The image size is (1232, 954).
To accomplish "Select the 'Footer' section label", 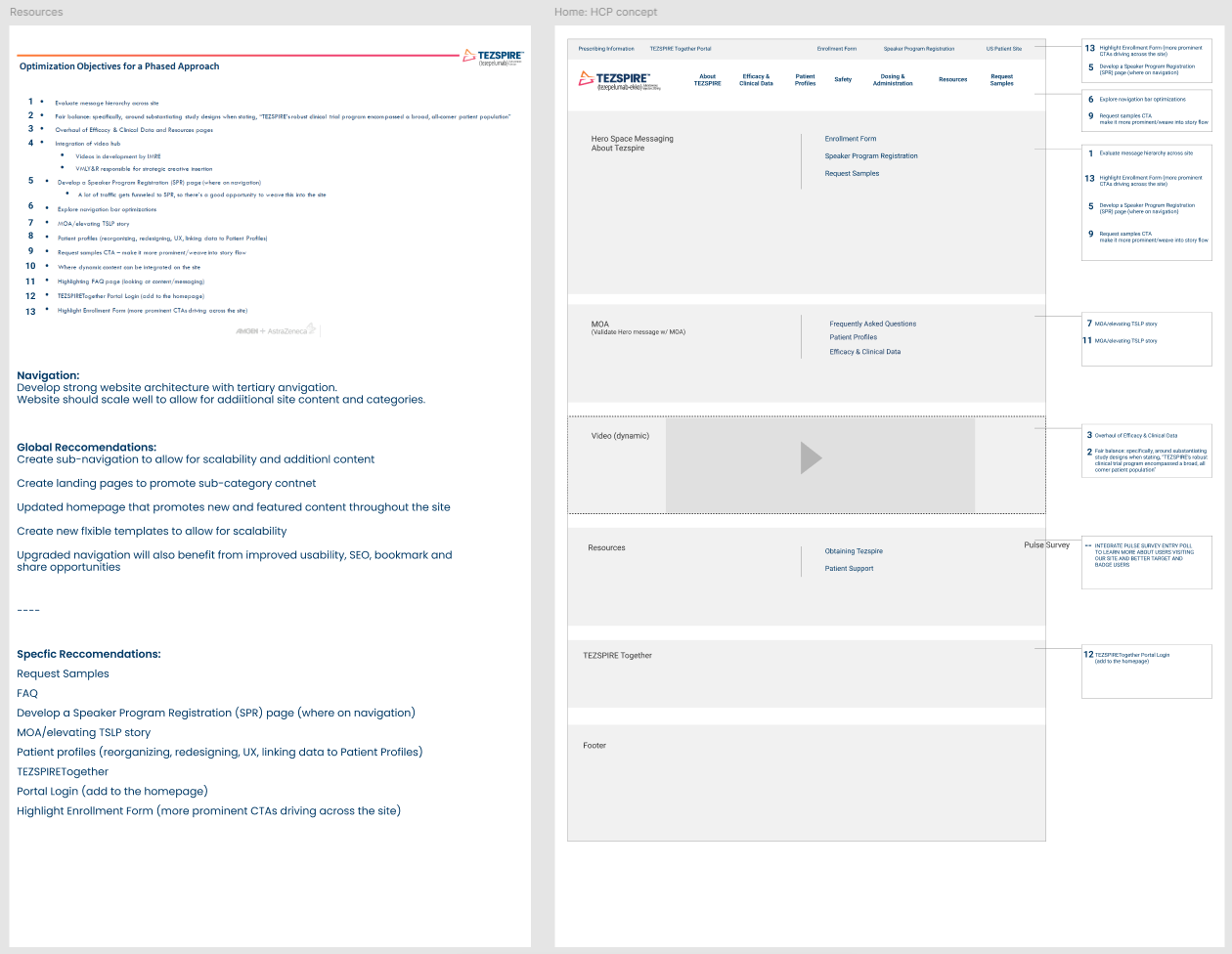I will coord(594,746).
